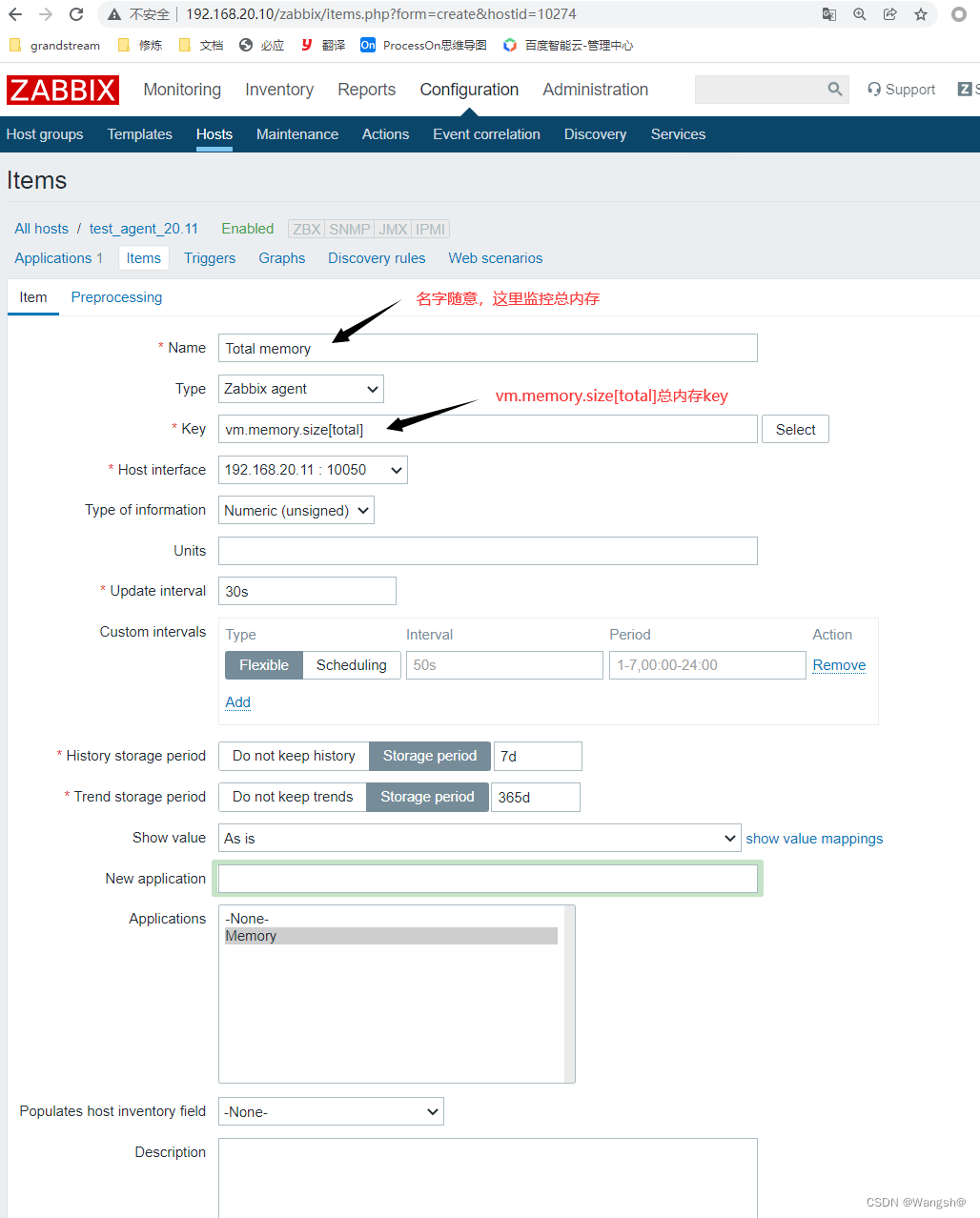The height and width of the screenshot is (1218, 980).
Task: Go to Host groups submenu
Action: click(x=45, y=134)
